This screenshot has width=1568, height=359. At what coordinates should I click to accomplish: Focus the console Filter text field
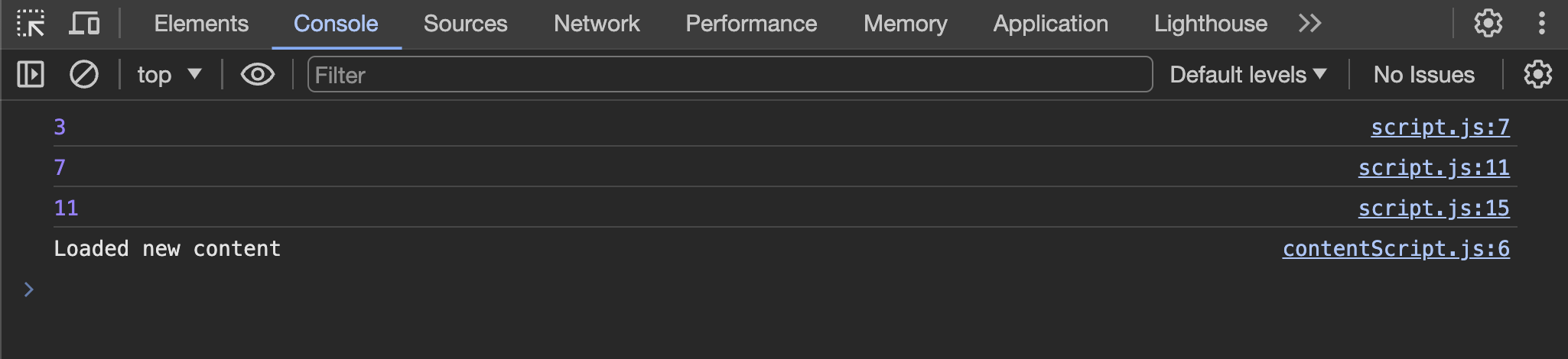click(730, 75)
